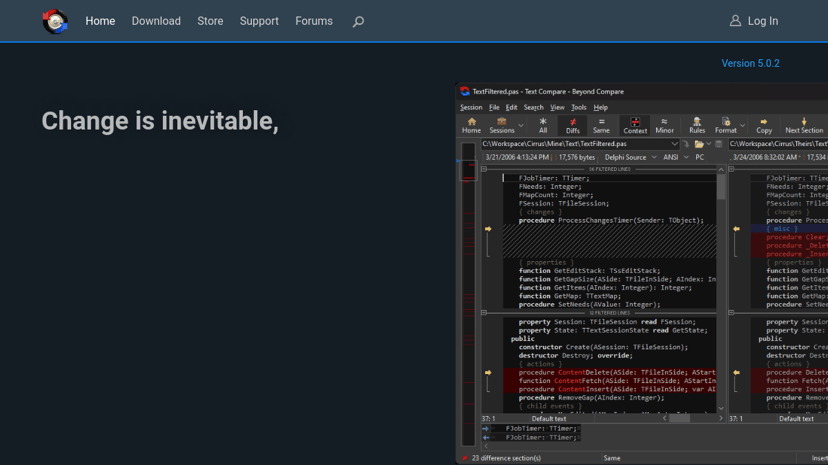
Task: Click the save disk icon, left pane
Action: (x=719, y=144)
